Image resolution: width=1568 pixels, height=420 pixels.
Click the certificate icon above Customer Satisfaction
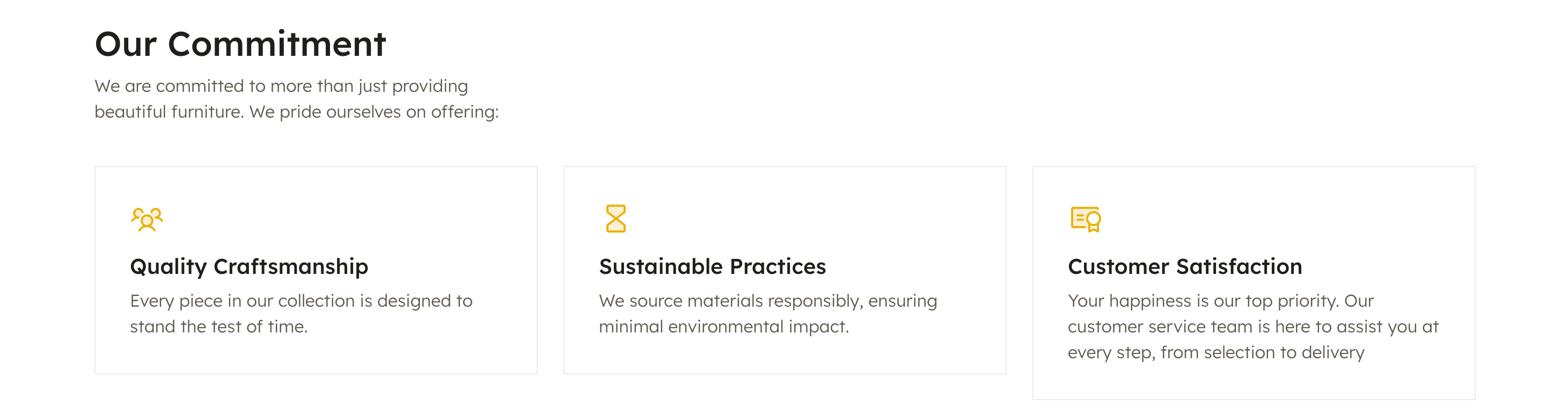(x=1085, y=219)
